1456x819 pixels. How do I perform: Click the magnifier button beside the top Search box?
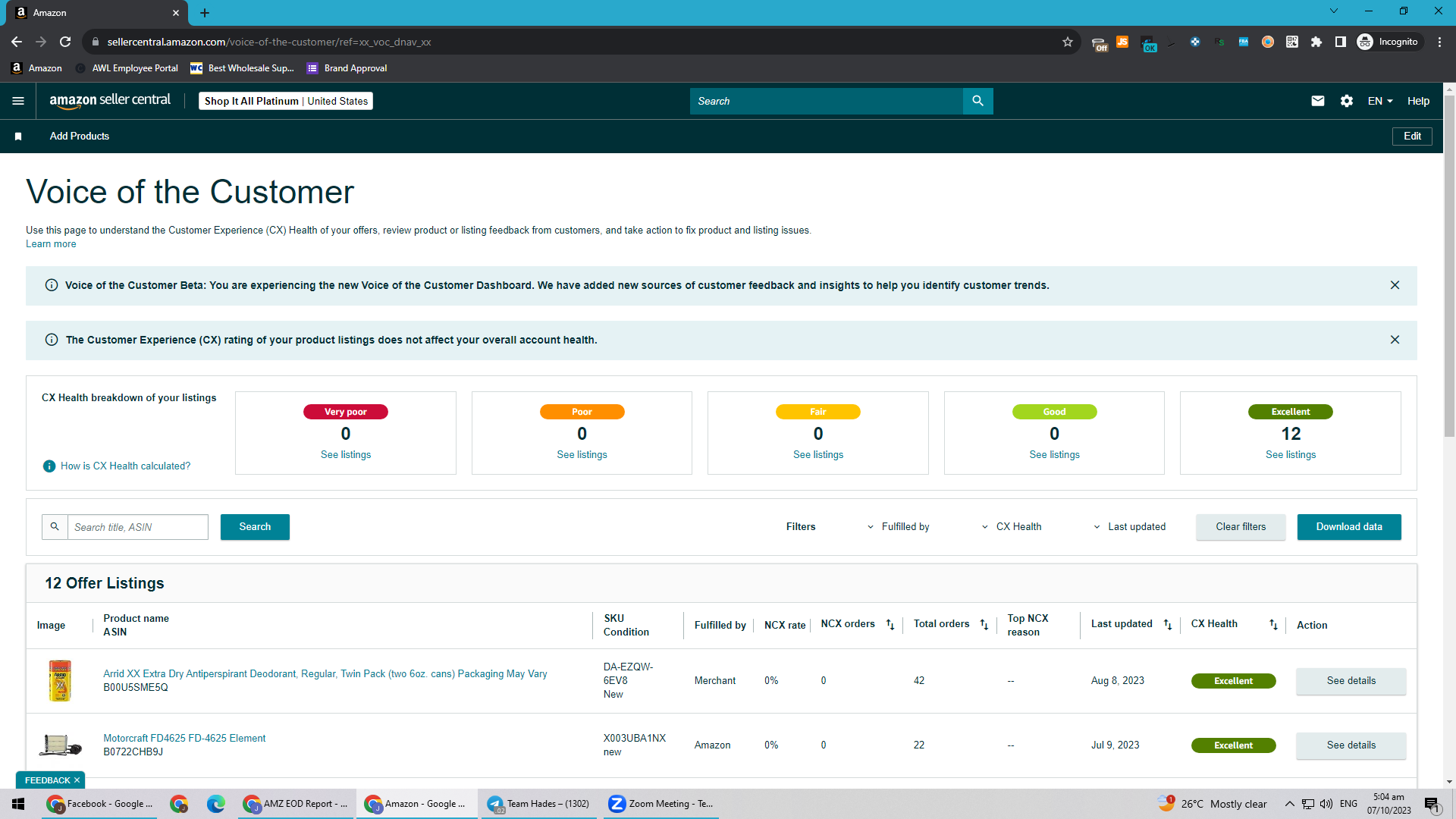point(978,101)
